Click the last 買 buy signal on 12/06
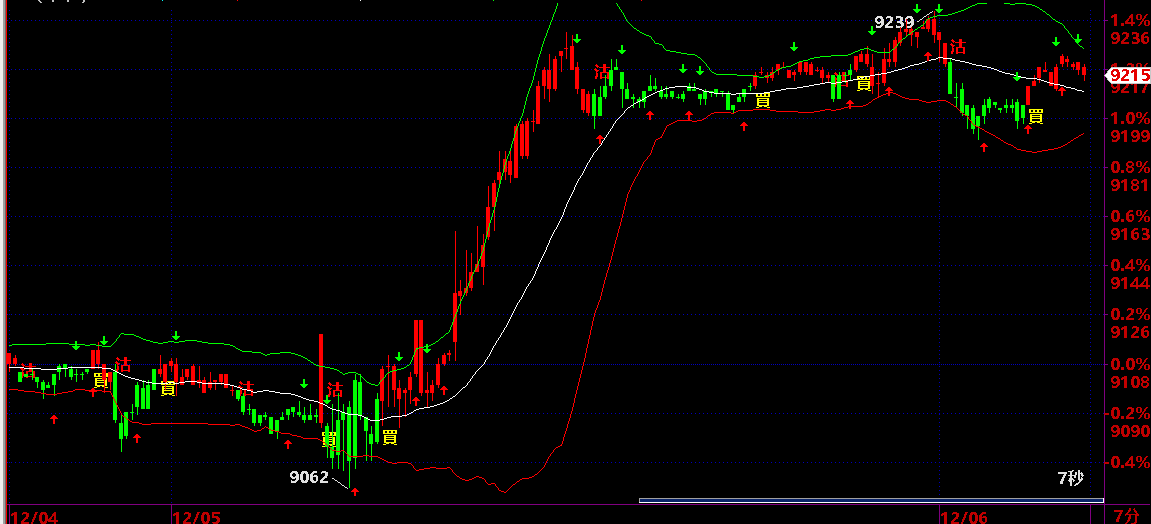Image resolution: width=1151 pixels, height=524 pixels. tap(1036, 115)
